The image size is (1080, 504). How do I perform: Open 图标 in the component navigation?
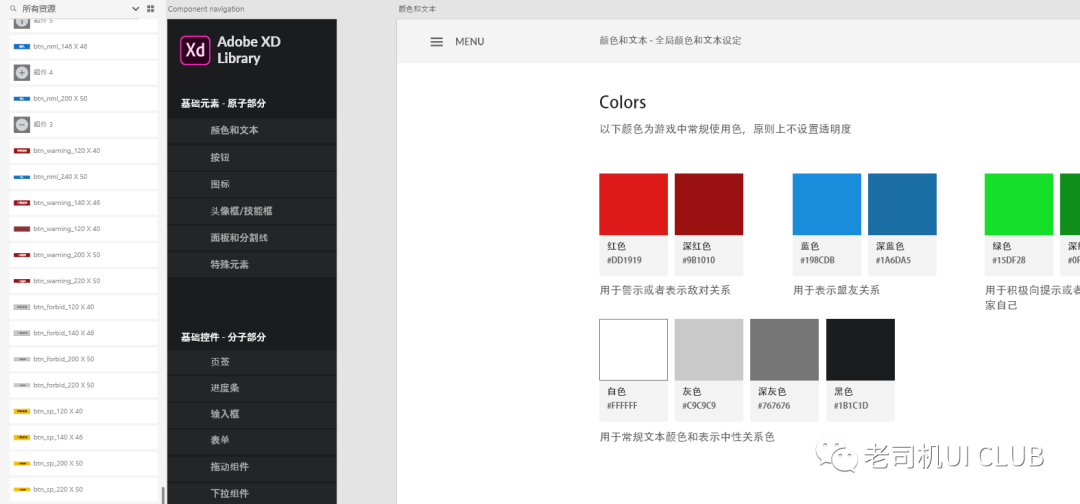coord(252,185)
